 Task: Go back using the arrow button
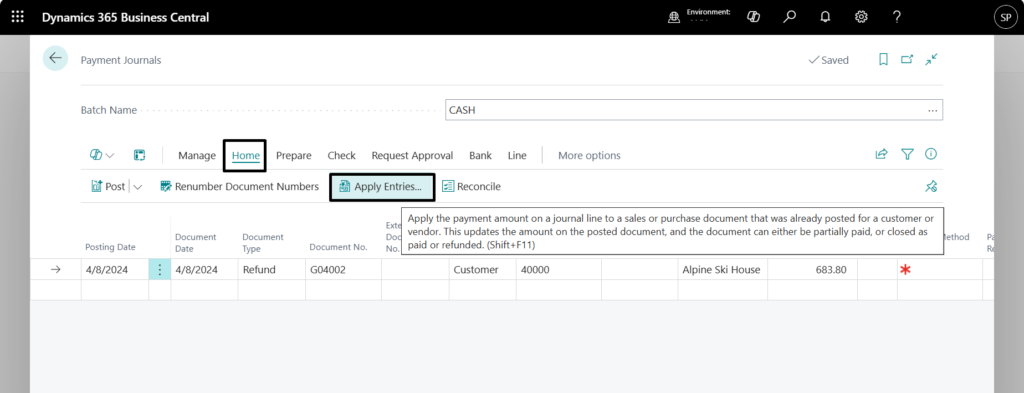tap(55, 58)
